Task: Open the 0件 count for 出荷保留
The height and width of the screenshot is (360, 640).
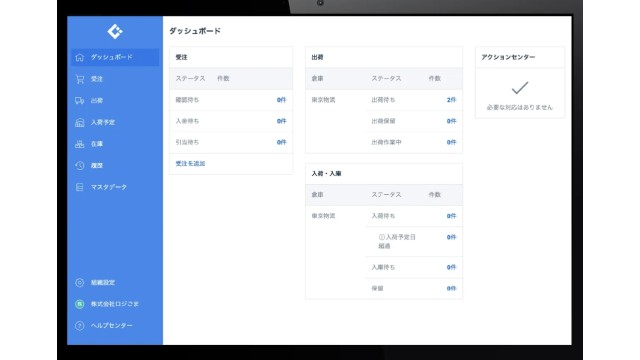Action: pyautogui.click(x=451, y=121)
